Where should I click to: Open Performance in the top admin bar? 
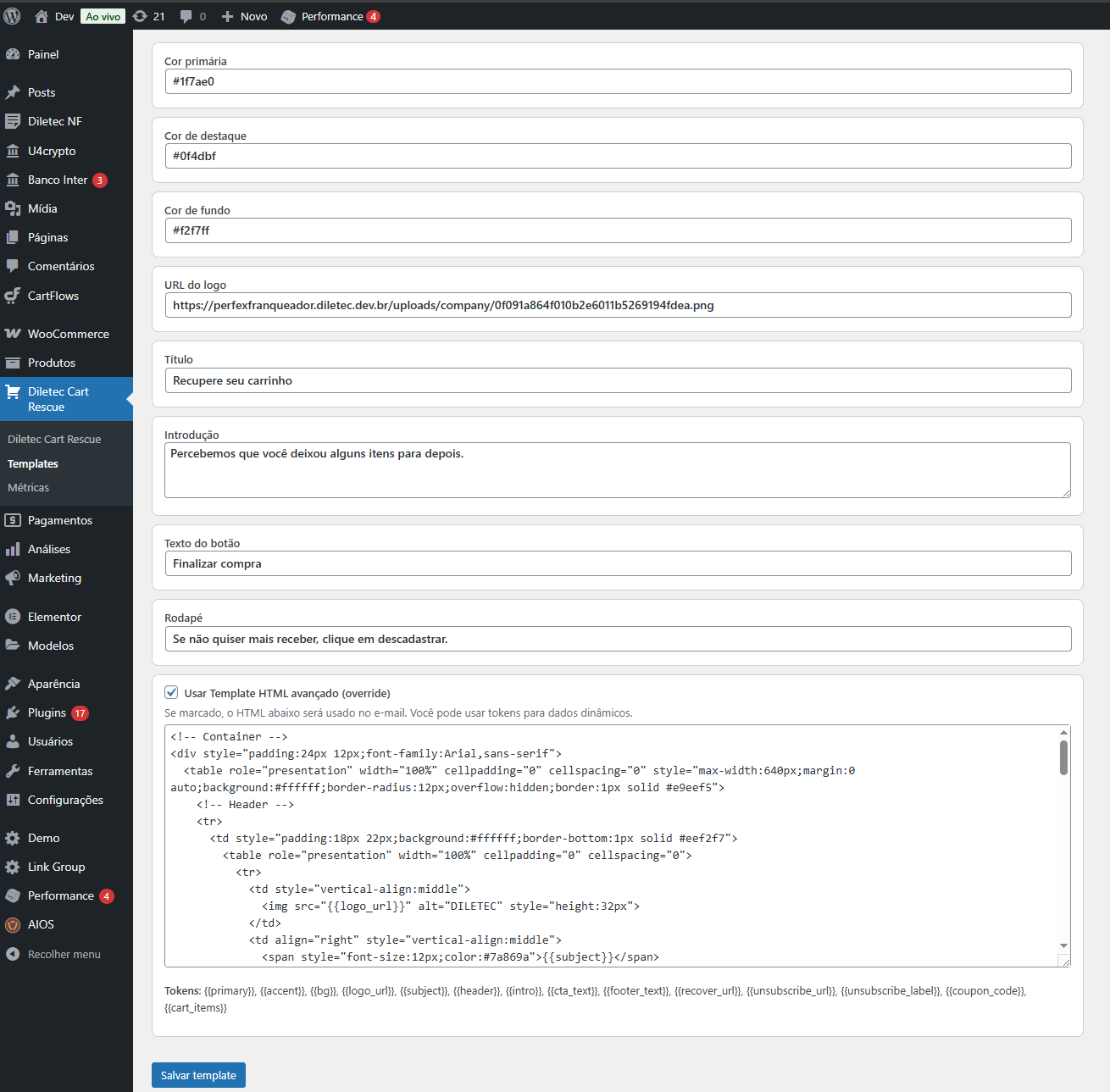330,16
